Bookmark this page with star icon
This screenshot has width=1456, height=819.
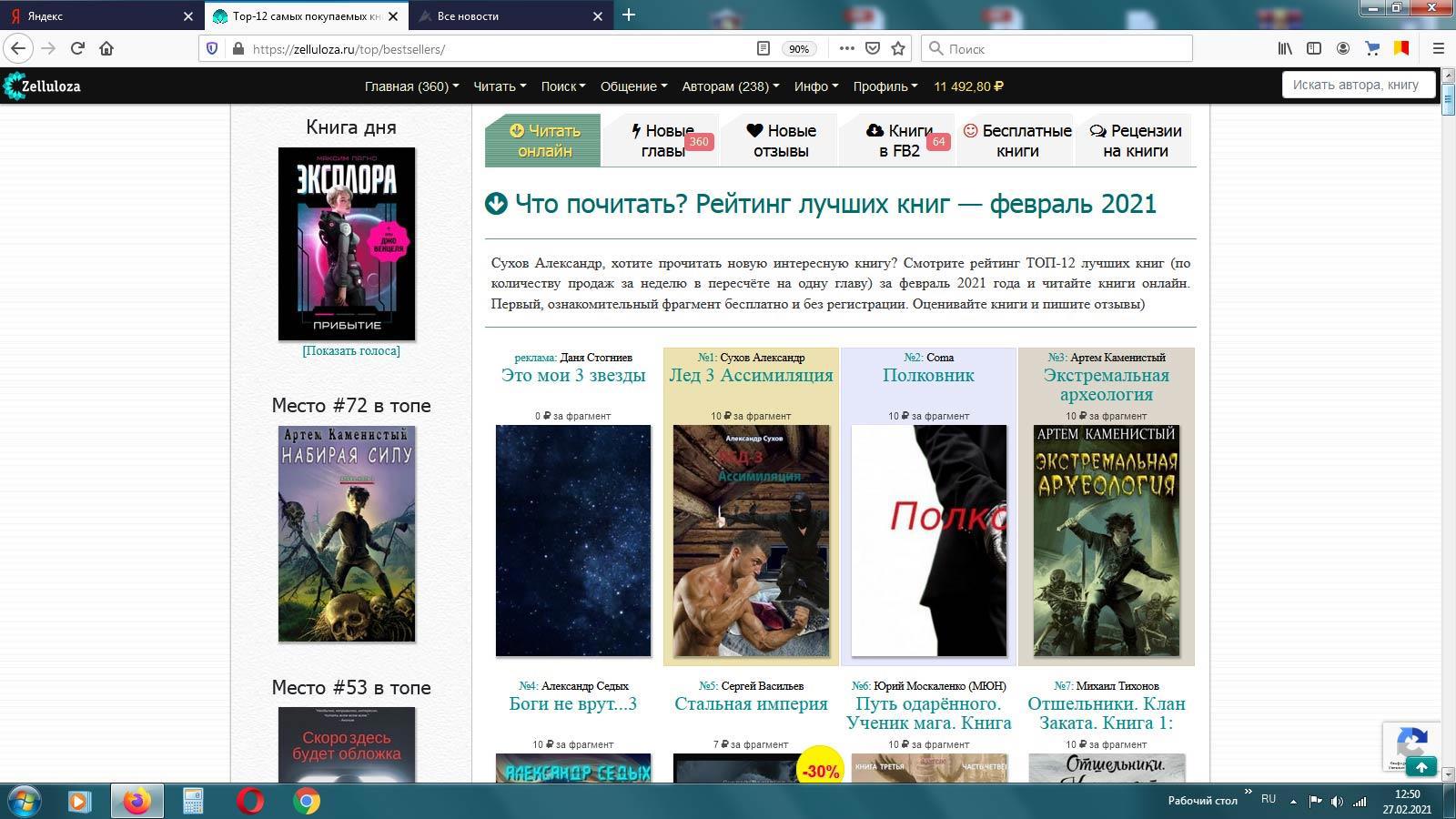tap(898, 48)
